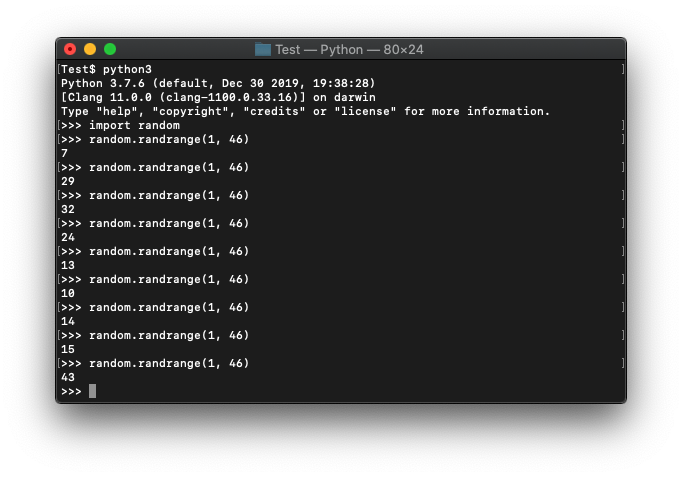Click the window title 'Test — Python — 80×24'
Viewport: 682px width, 477px height.
coord(349,50)
